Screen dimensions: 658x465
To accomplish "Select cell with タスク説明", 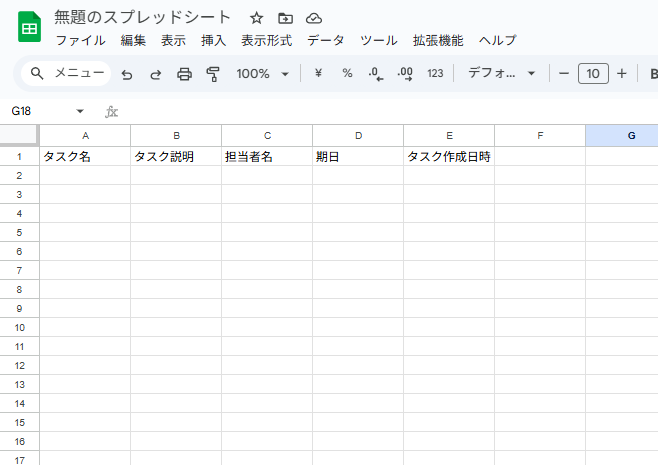I will click(176, 156).
